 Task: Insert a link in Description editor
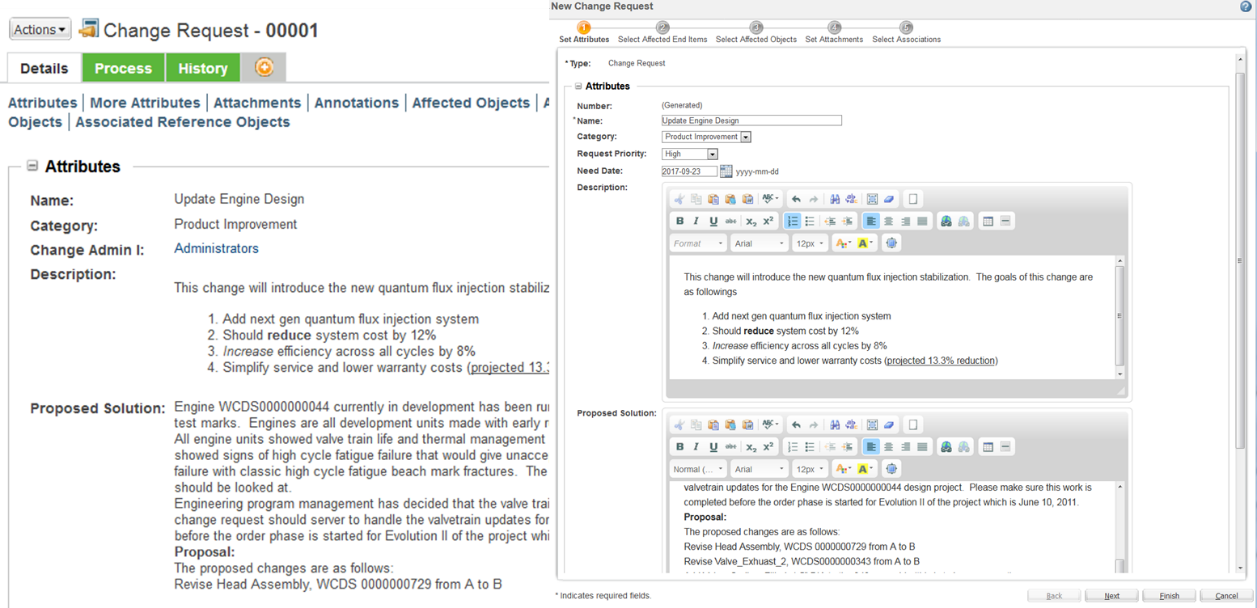tap(946, 221)
